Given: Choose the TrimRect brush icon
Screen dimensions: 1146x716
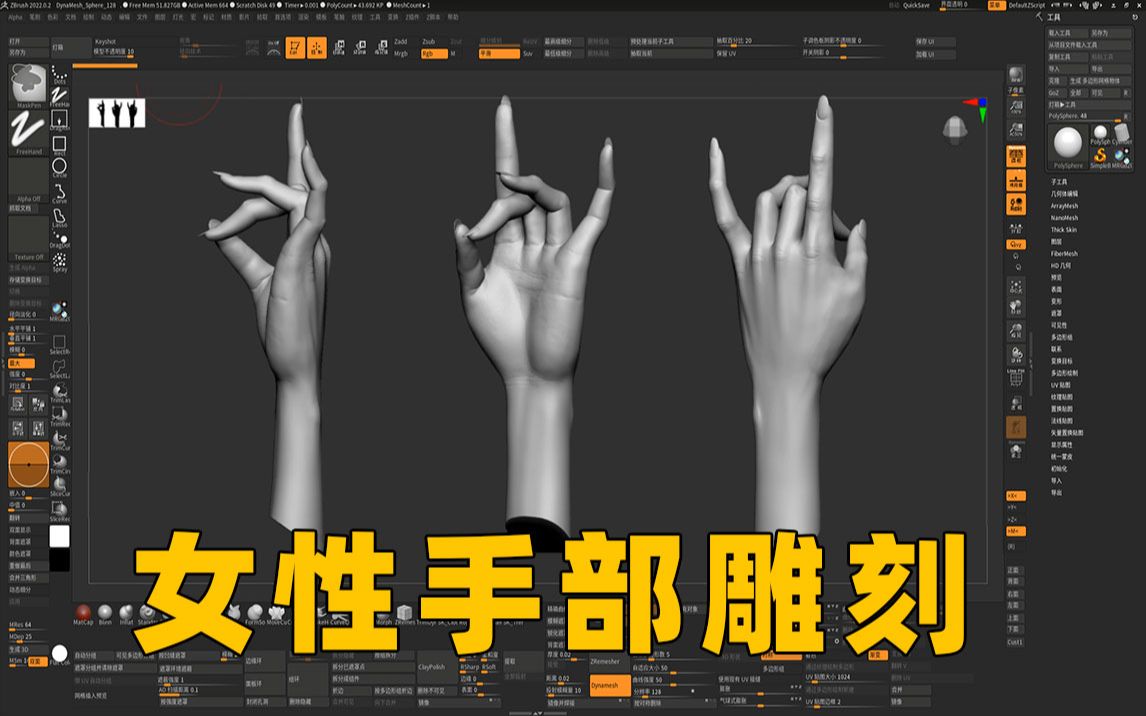Looking at the screenshot, I should [x=59, y=417].
